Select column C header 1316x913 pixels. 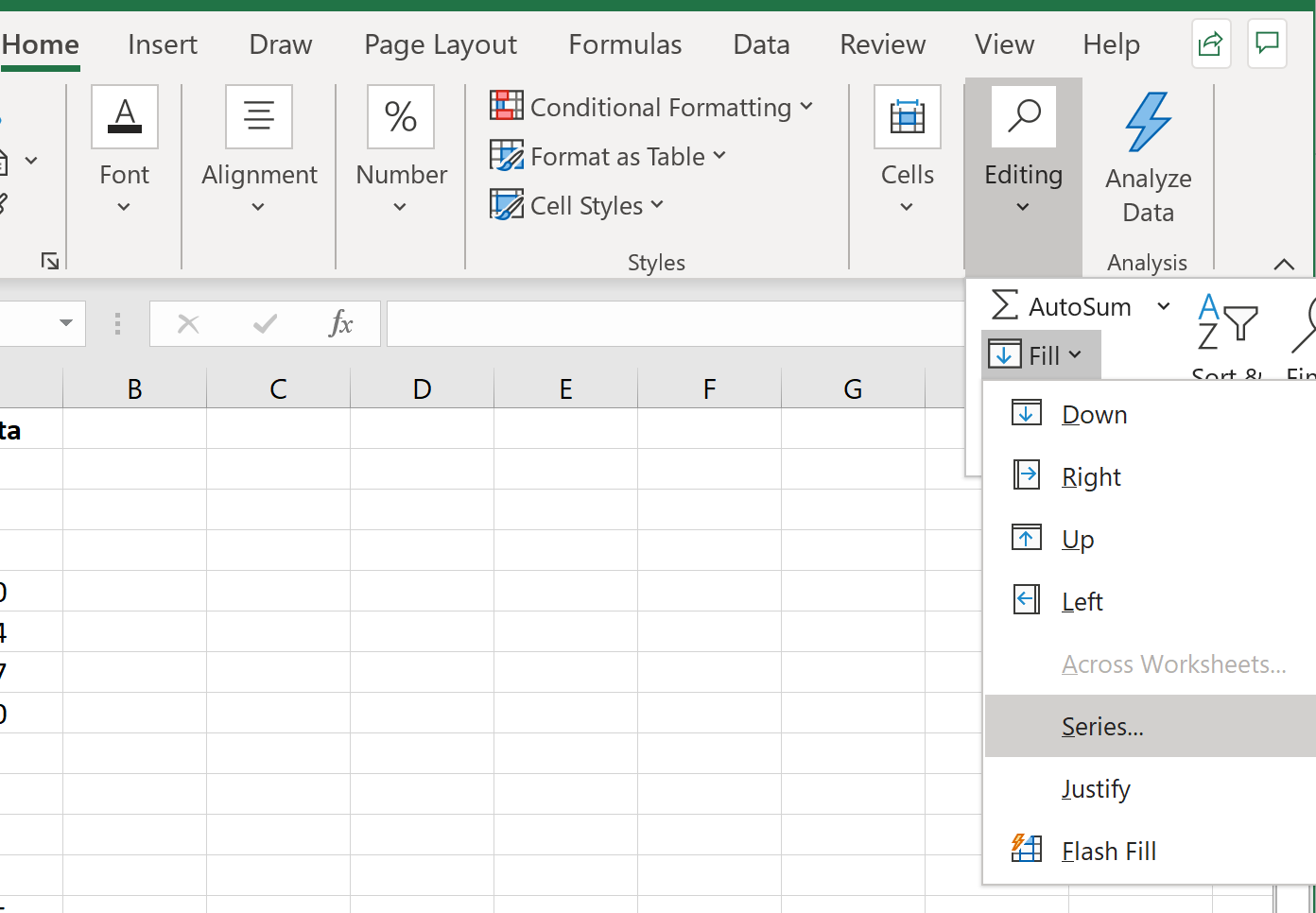[x=278, y=388]
